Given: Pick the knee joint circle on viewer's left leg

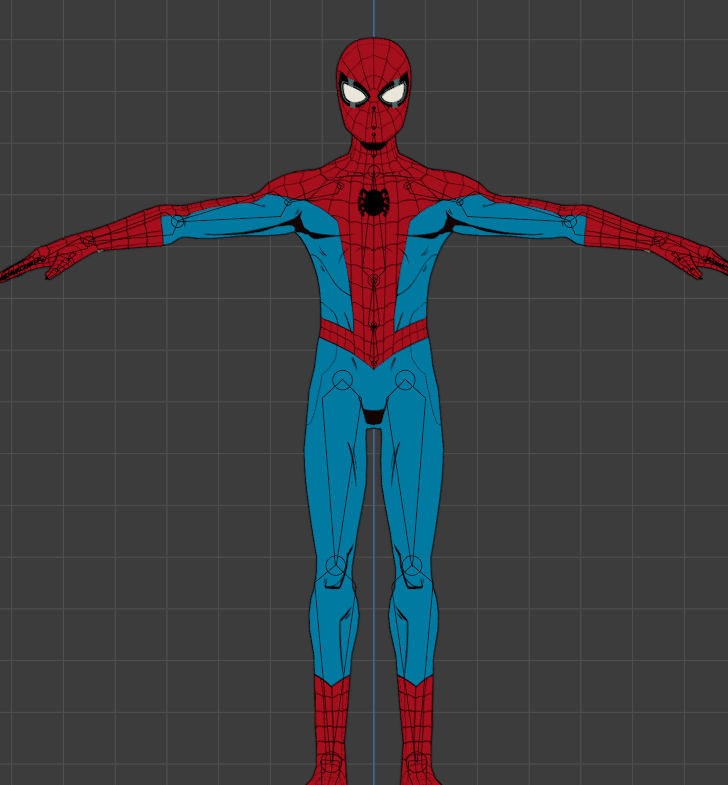Looking at the screenshot, I should click(x=335, y=566).
